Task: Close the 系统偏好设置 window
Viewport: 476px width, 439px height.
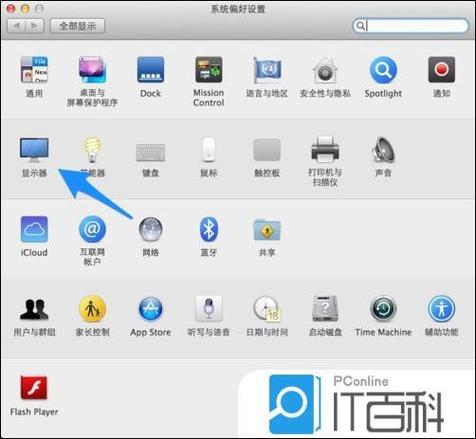Action: (x=11, y=9)
